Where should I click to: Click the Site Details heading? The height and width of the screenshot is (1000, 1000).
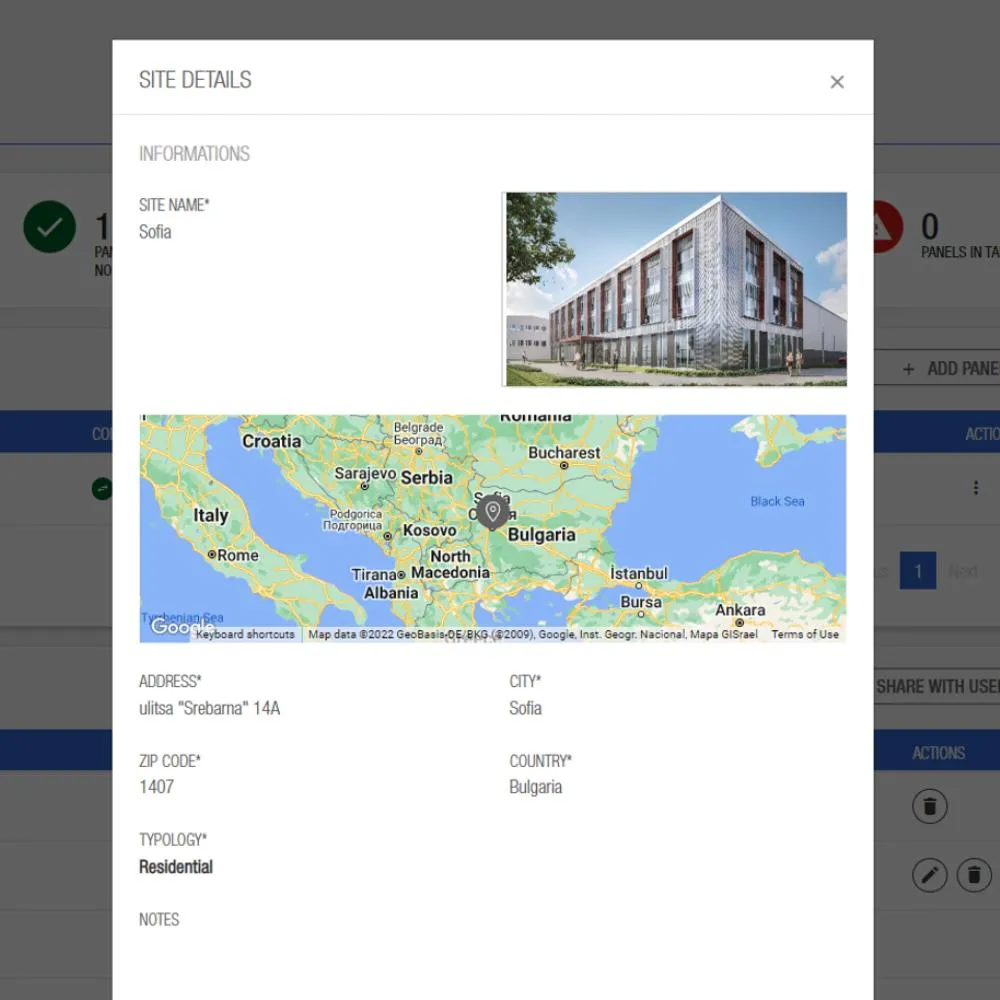195,80
